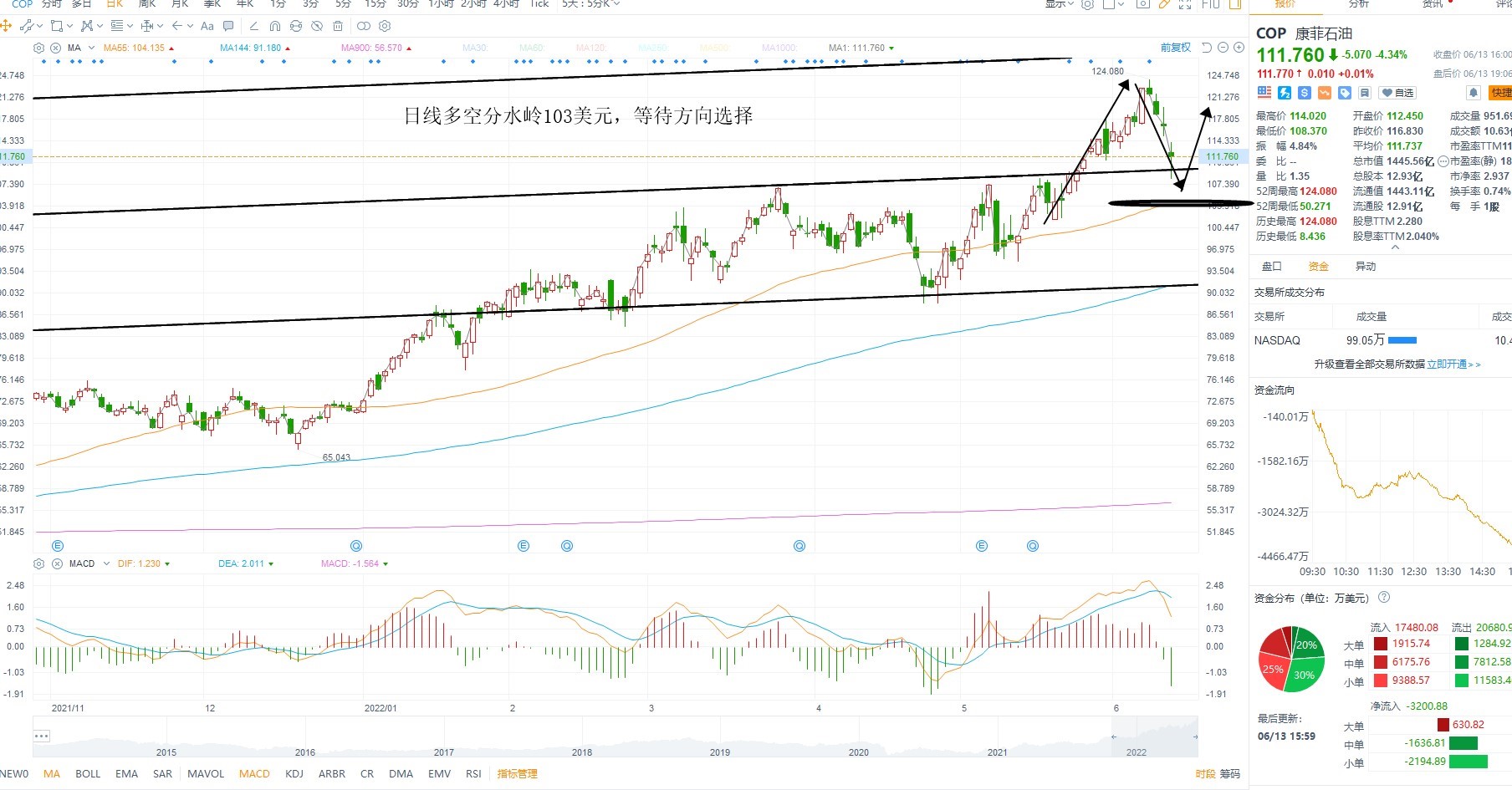Open MA indicator settings gear icon
This screenshot has width=1512, height=790.
(x=38, y=48)
